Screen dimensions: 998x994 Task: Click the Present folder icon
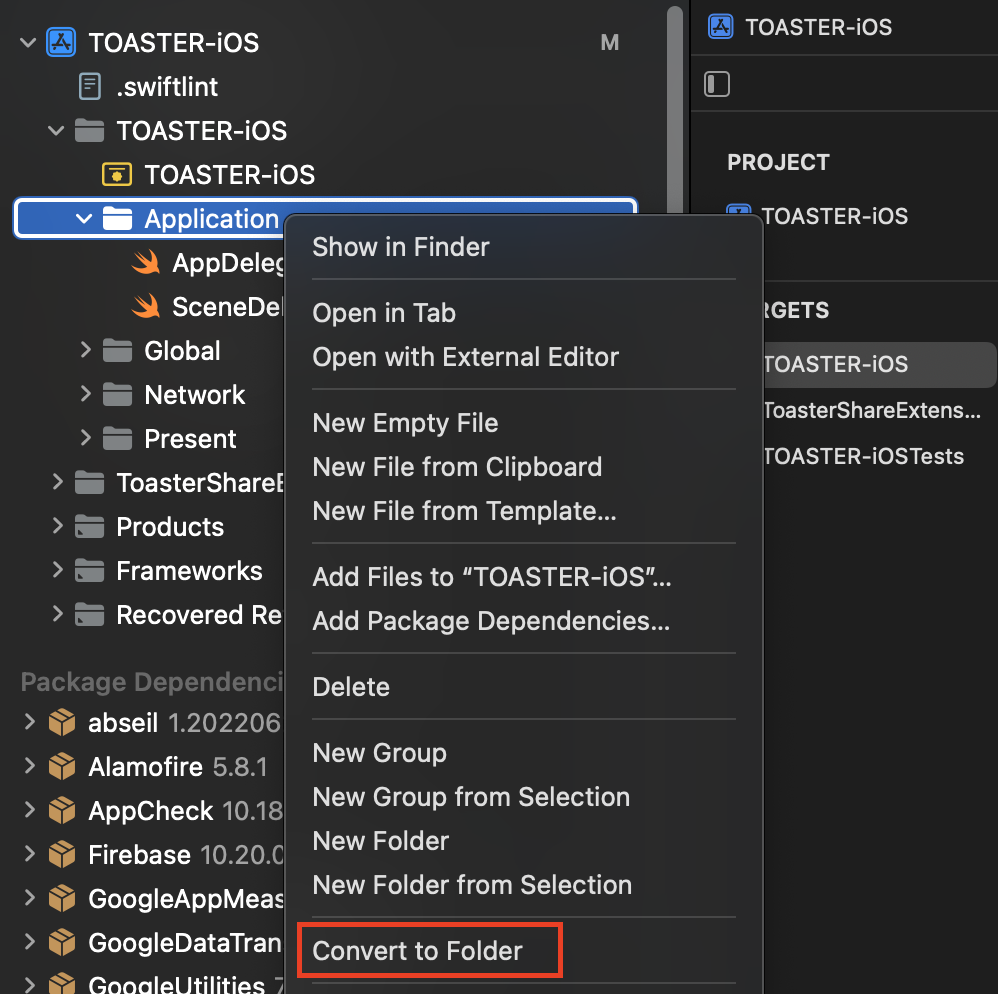(117, 438)
